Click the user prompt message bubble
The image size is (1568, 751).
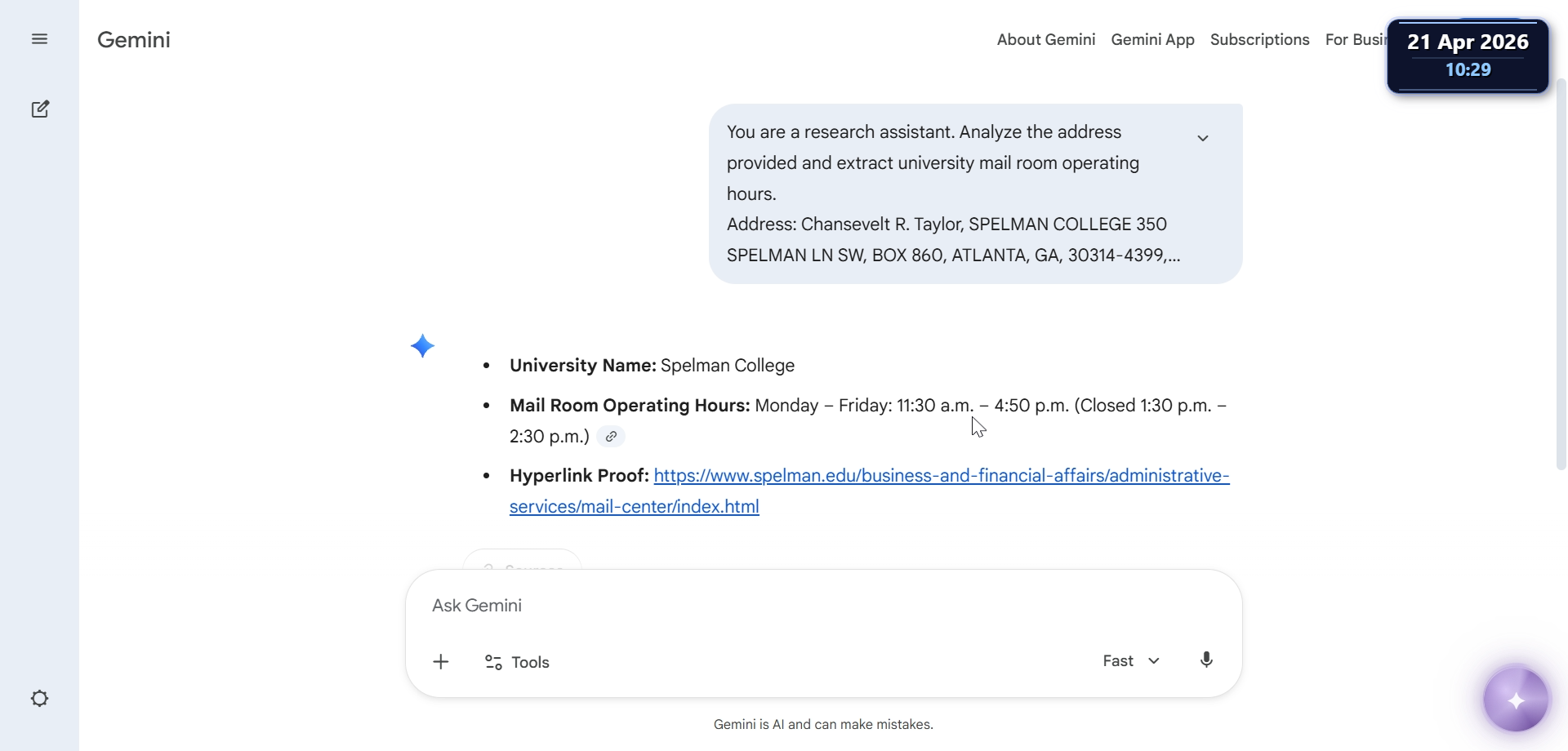coord(976,193)
